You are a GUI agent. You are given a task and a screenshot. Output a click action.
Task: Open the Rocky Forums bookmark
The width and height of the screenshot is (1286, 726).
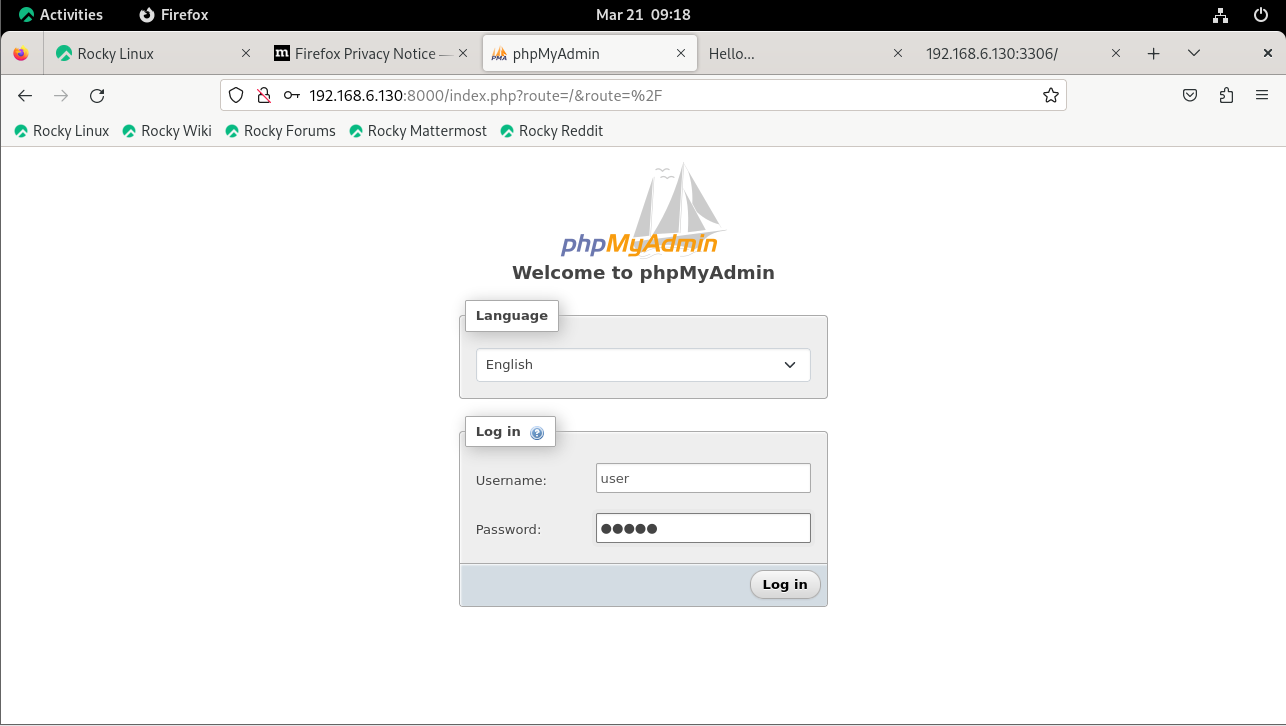[280, 131]
